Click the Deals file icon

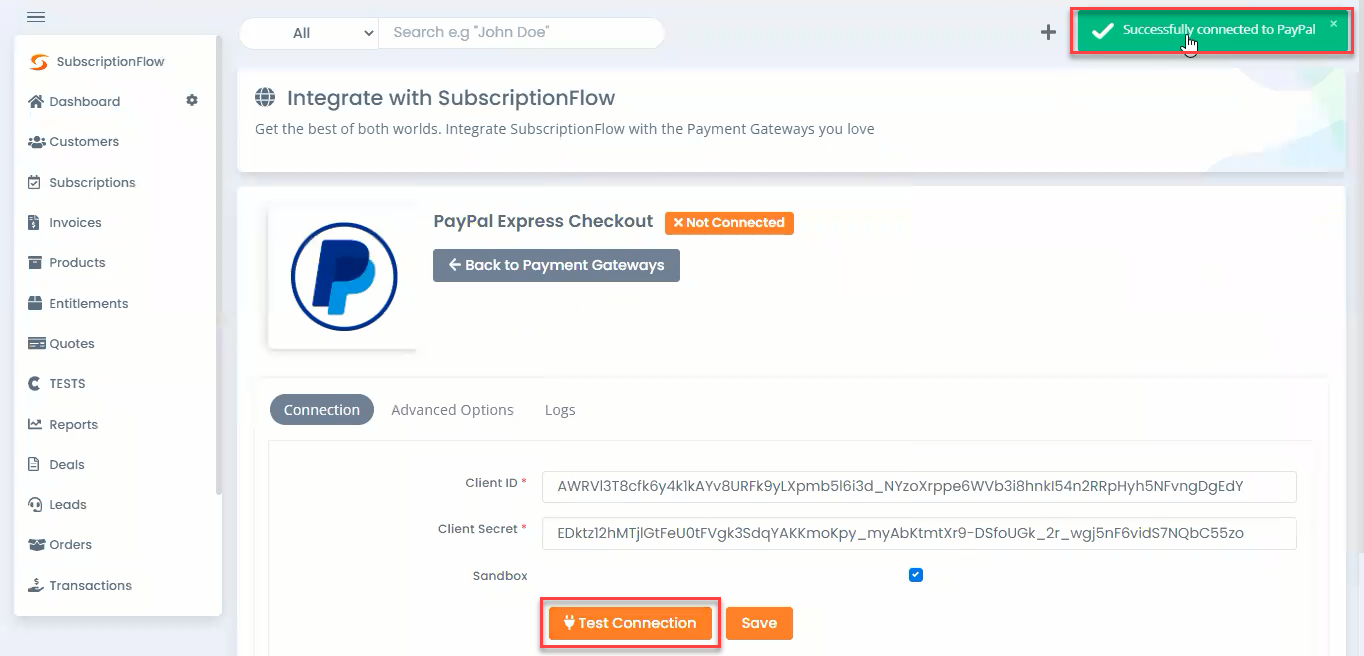33,464
